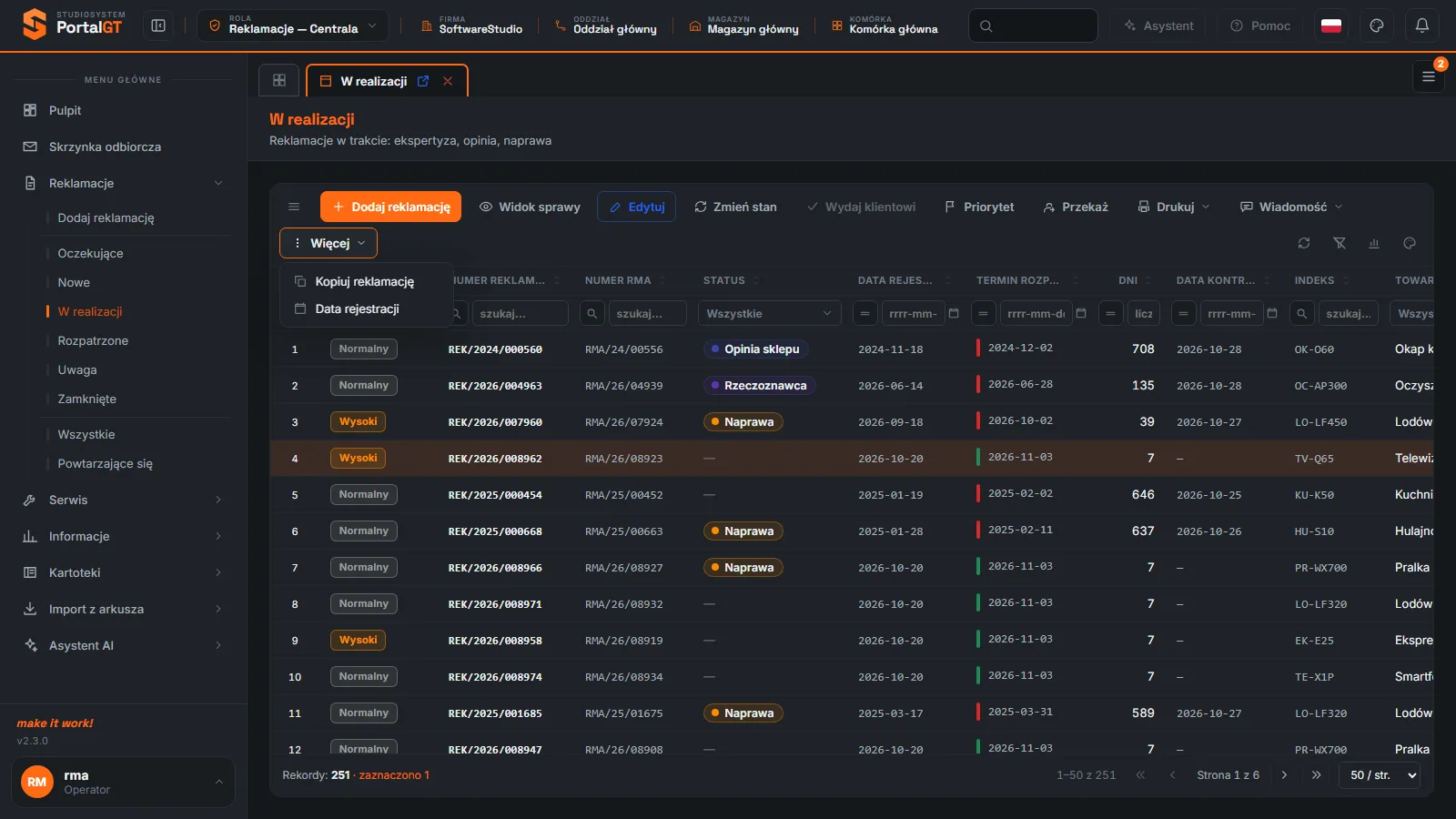Open the notifications bell
Viewport: 1456px width, 819px height.
tap(1422, 26)
